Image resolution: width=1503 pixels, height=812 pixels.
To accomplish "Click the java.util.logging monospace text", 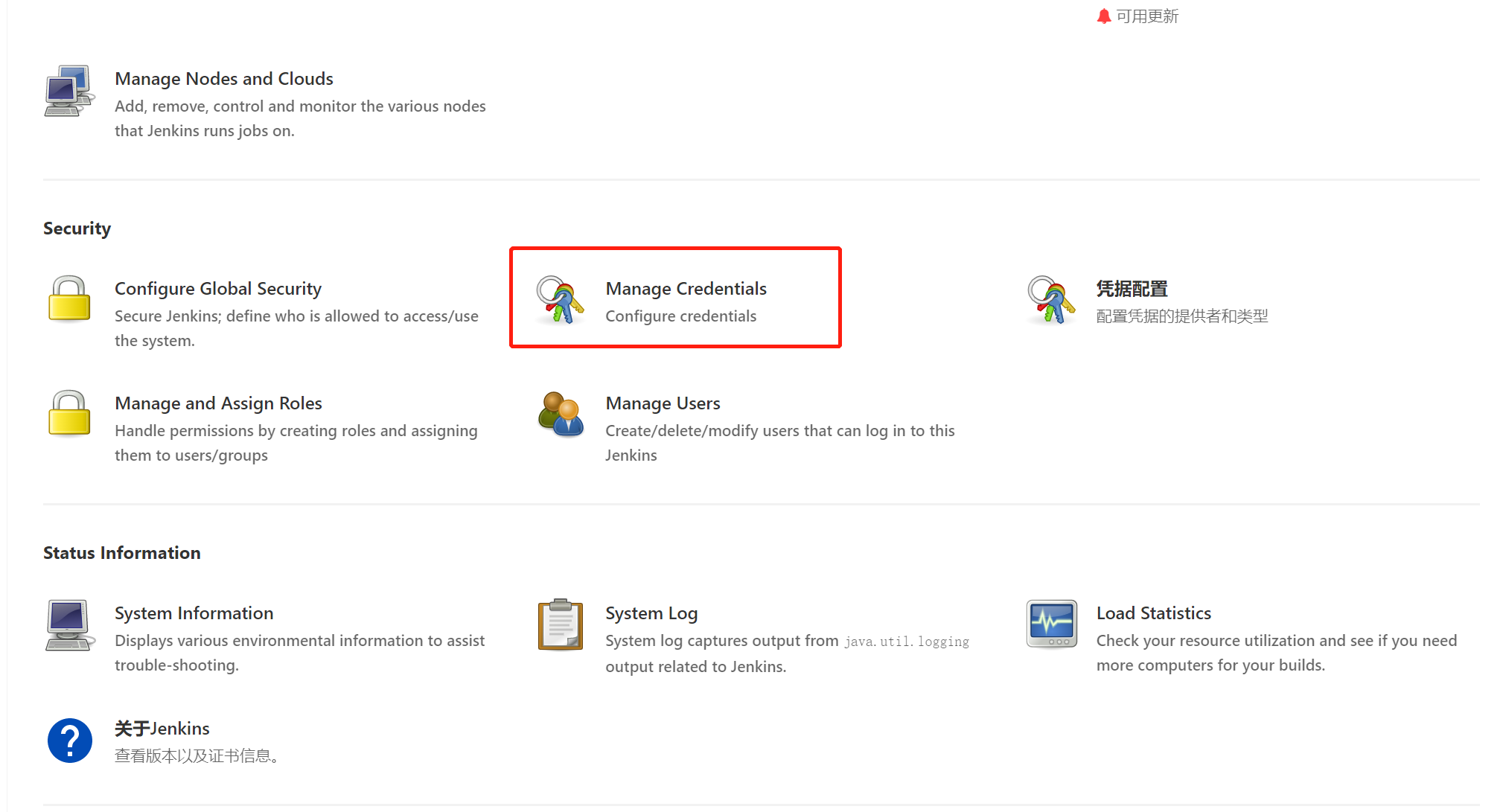I will pyautogui.click(x=906, y=642).
